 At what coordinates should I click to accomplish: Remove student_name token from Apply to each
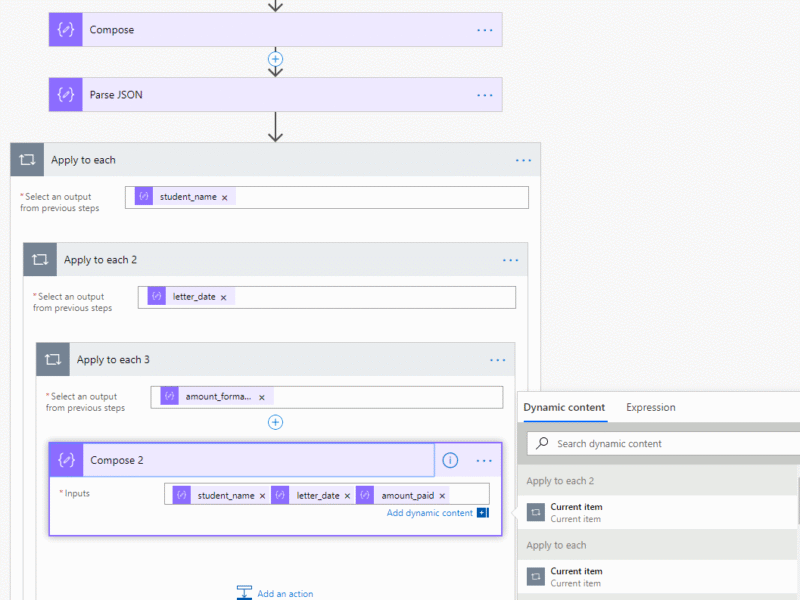click(x=224, y=197)
